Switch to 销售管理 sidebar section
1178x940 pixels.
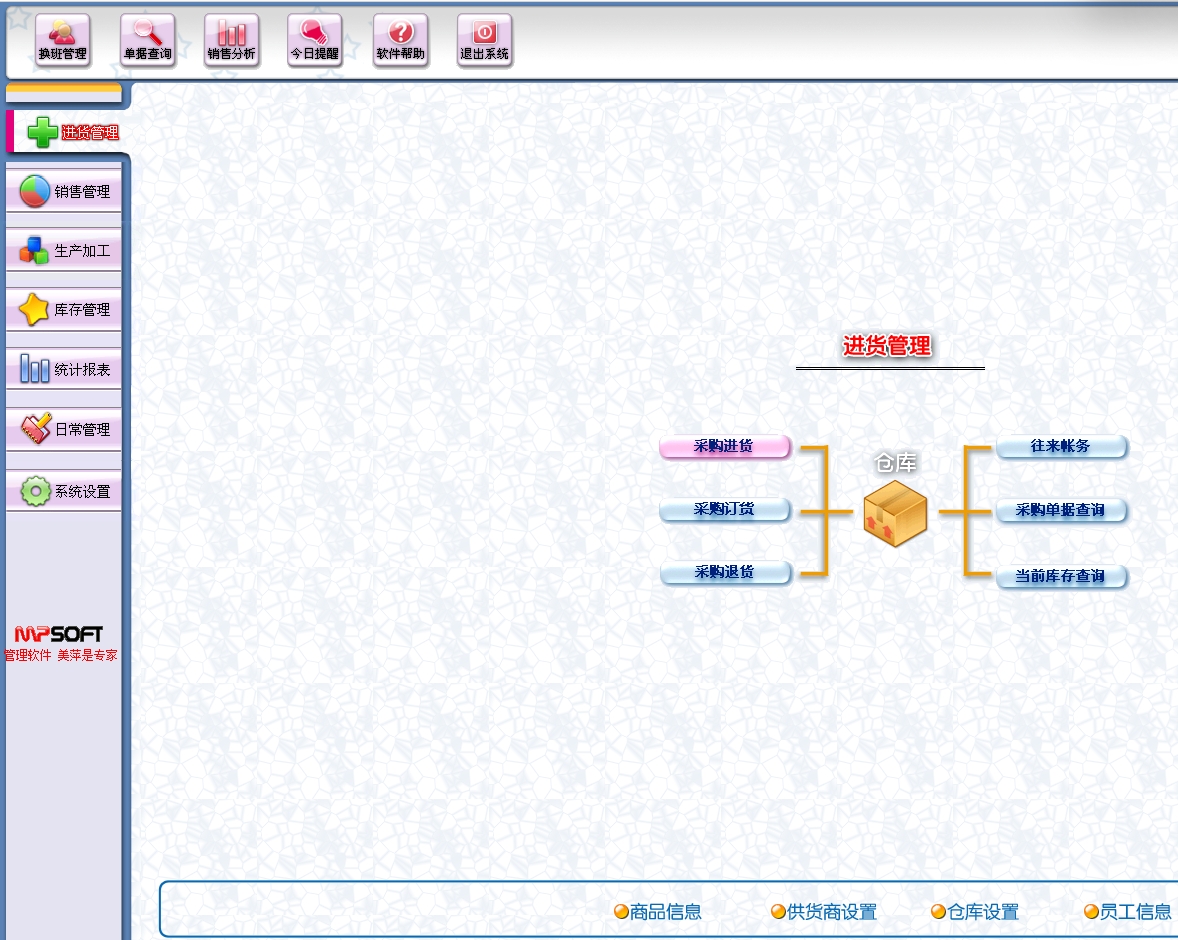click(64, 192)
